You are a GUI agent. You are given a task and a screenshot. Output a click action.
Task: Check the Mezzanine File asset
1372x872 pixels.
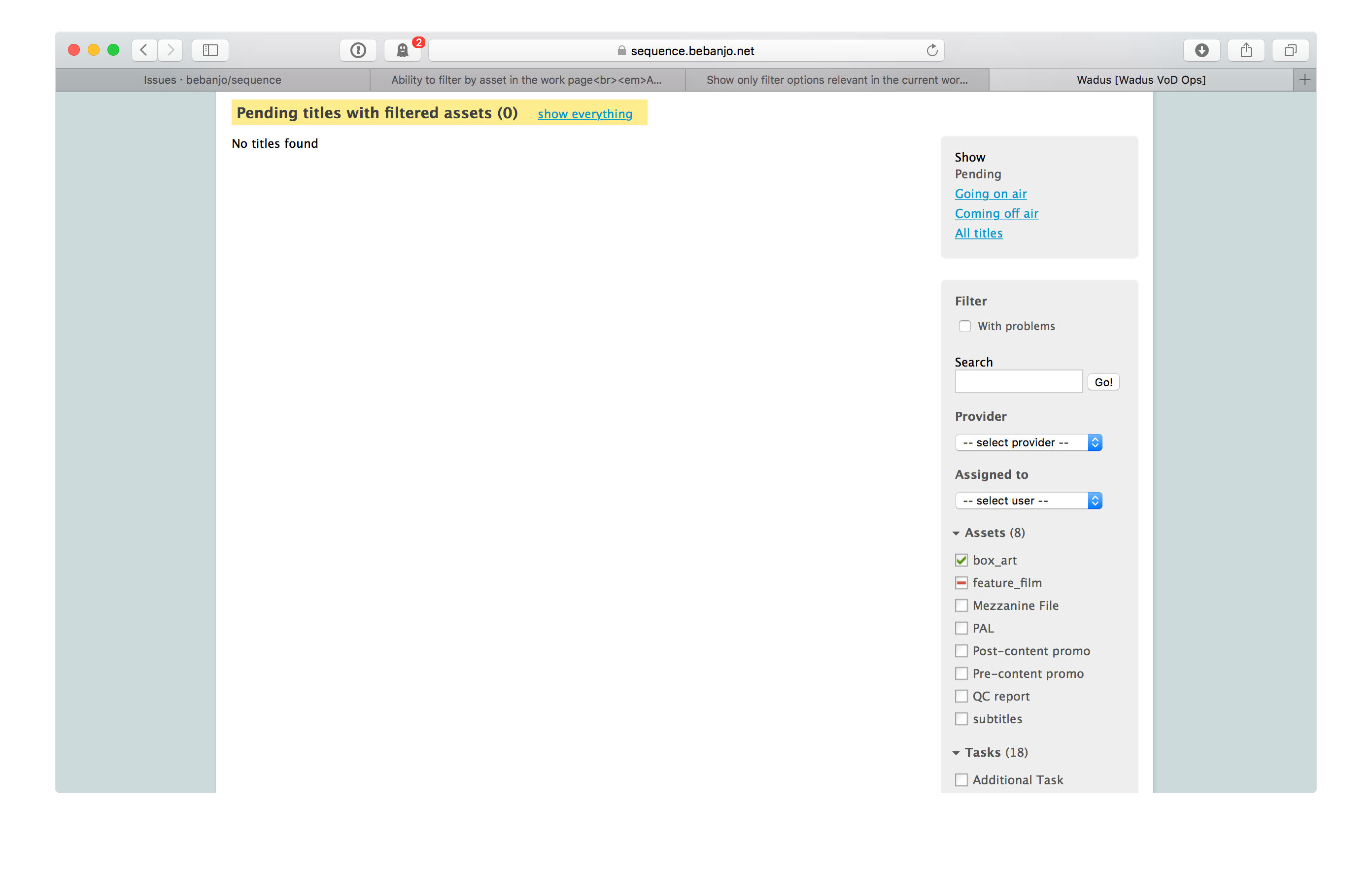point(961,605)
